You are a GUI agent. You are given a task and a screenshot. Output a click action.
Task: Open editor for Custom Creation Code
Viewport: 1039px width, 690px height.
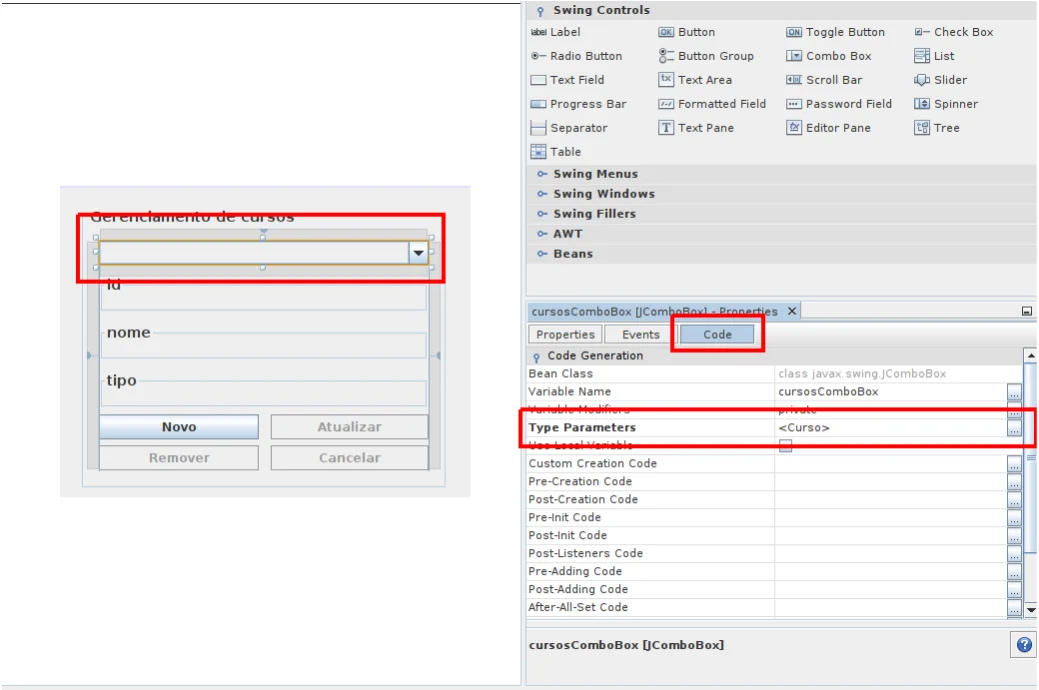click(1014, 464)
